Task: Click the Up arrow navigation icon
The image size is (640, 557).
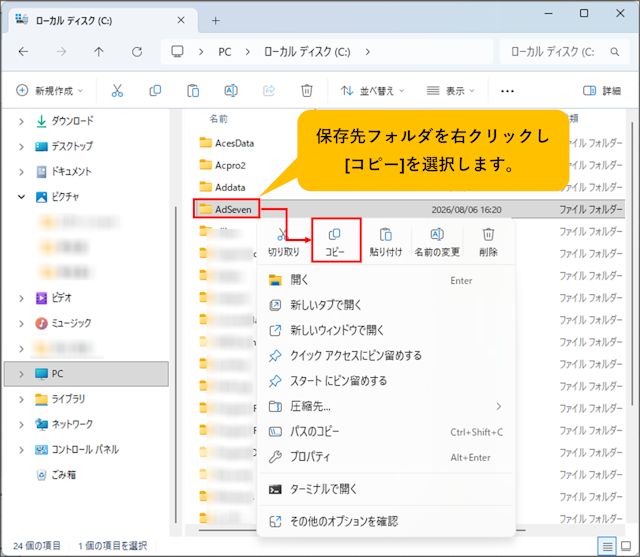Action: 99,52
